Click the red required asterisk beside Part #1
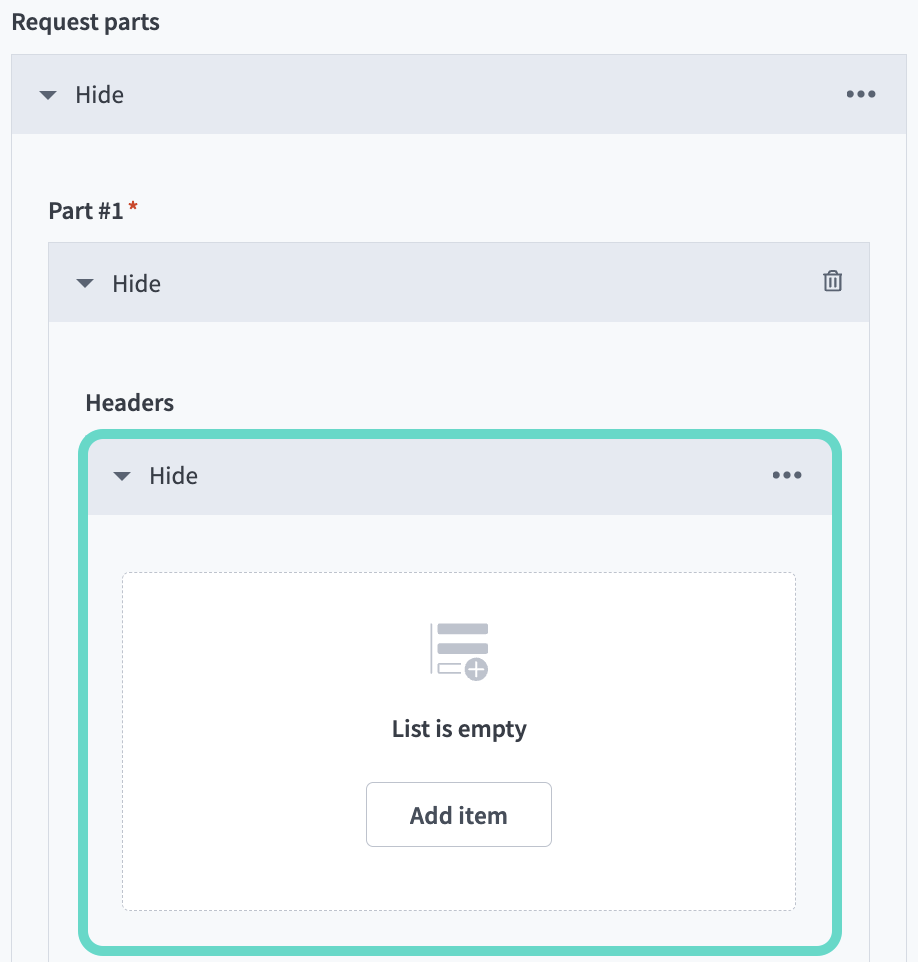 pyautogui.click(x=133, y=207)
